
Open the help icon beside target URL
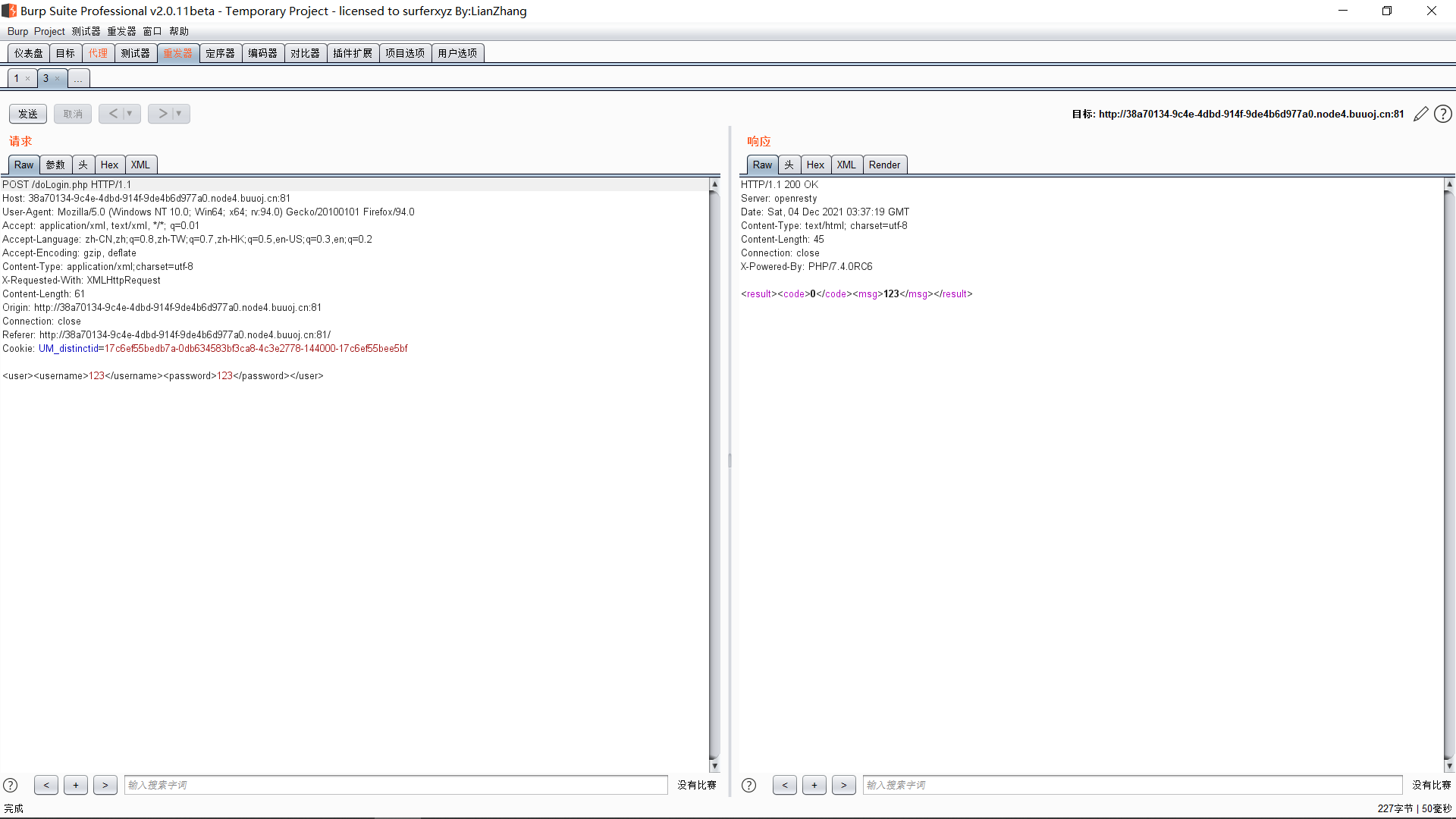tap(1443, 114)
